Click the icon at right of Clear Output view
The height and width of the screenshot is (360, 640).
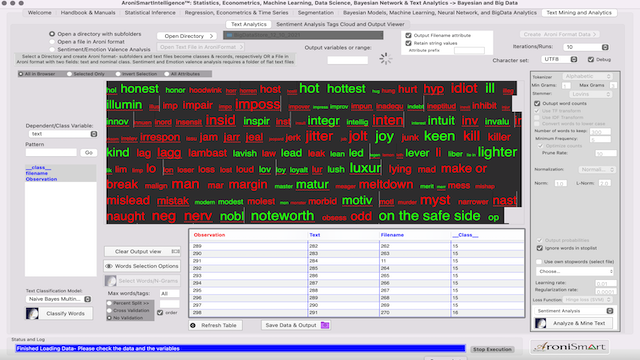[175, 251]
